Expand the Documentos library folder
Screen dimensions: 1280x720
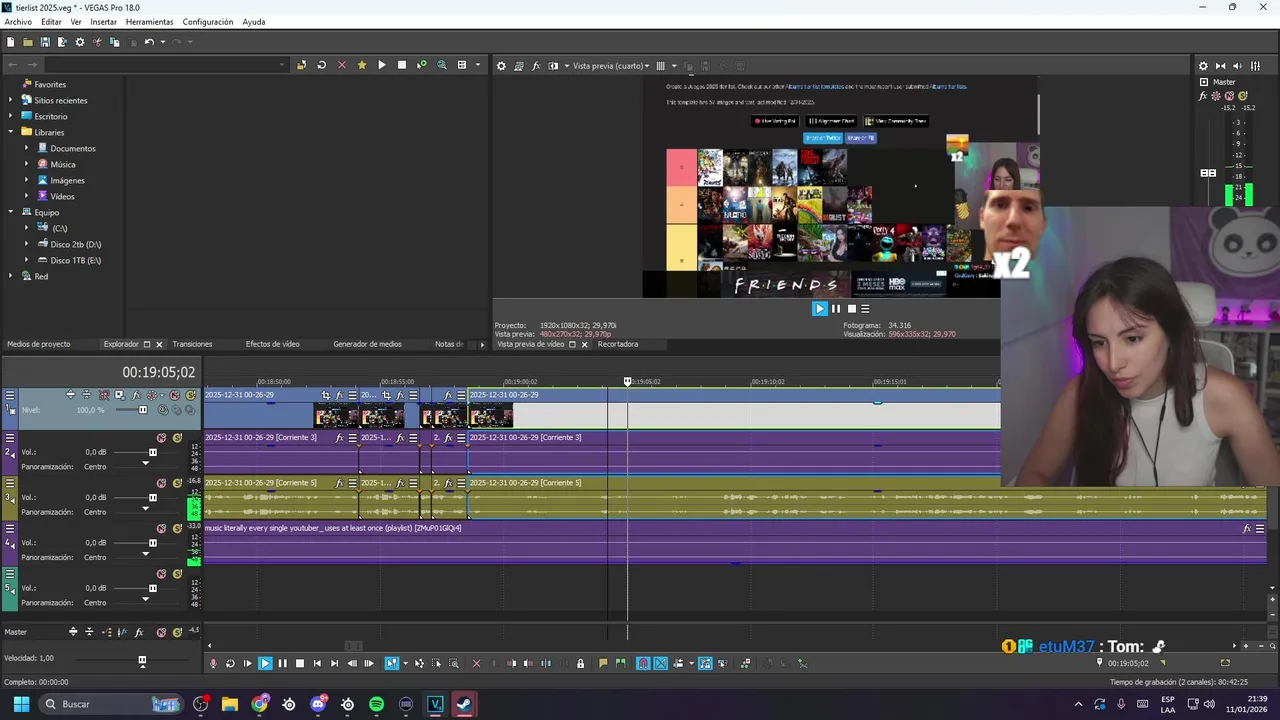coord(28,148)
